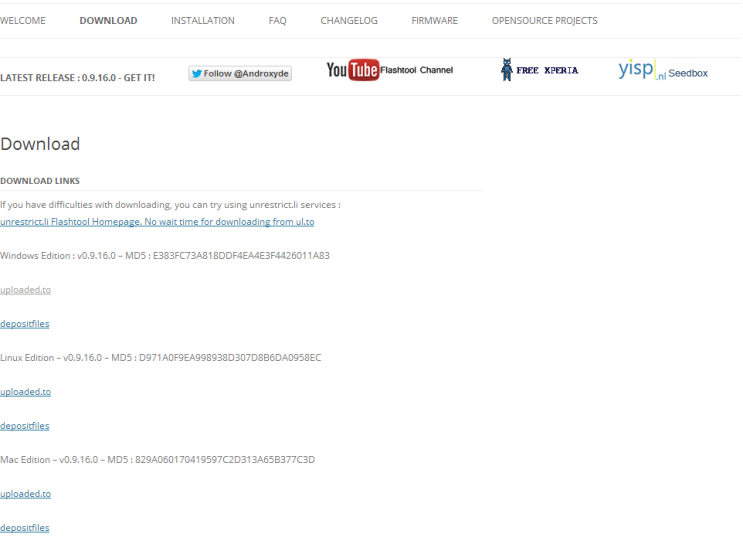Open the FAQ menu item
Image resolution: width=743 pixels, height=541 pixels.
coord(278,21)
